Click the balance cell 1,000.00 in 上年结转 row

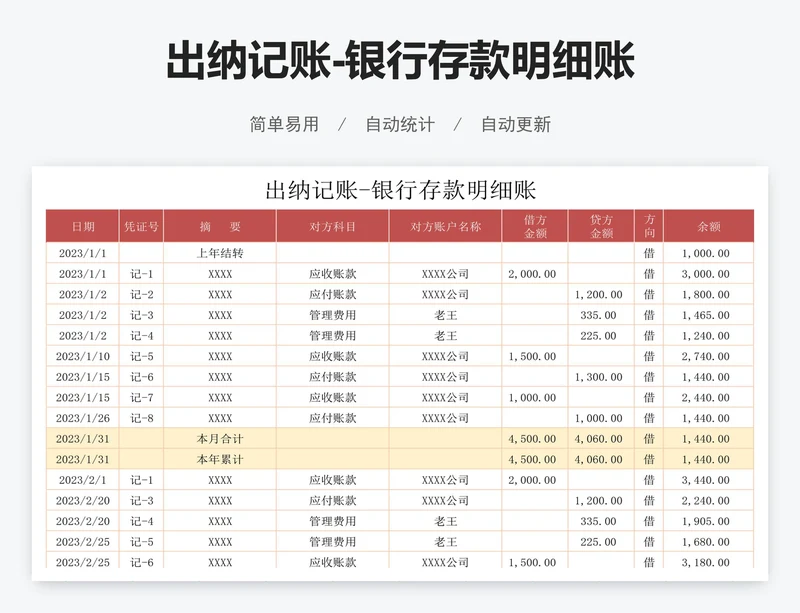click(709, 253)
